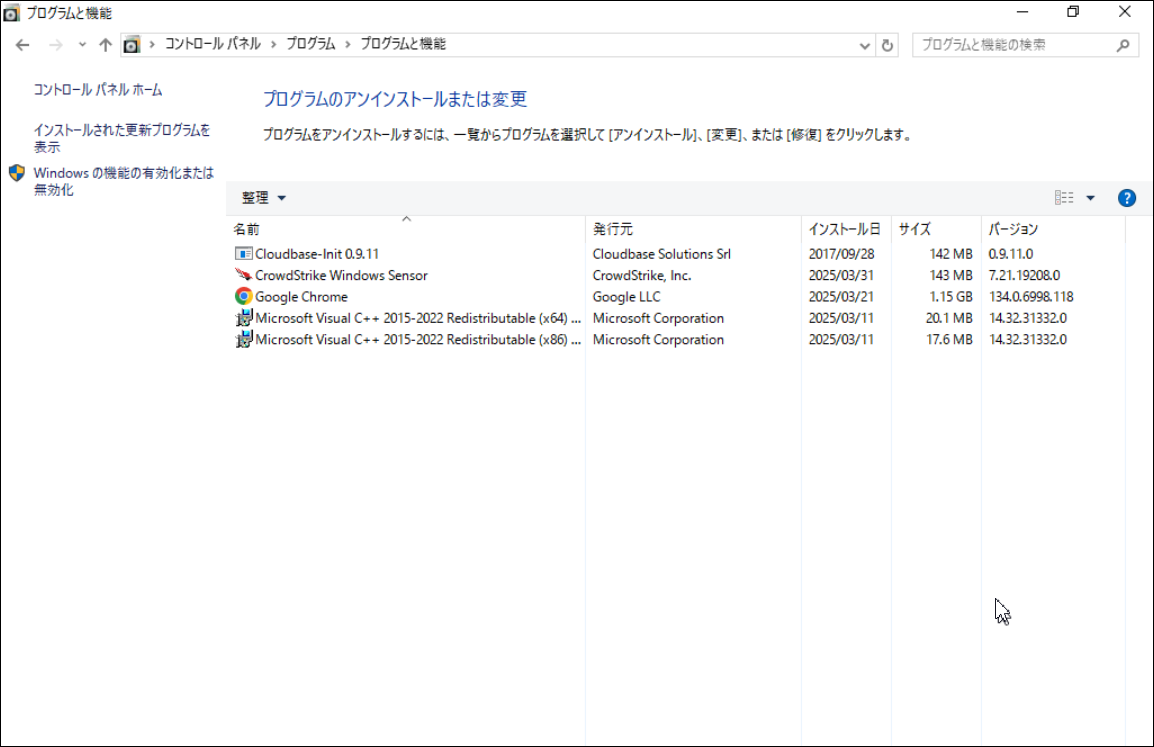Open コントロール パネル ホーム link

98,90
